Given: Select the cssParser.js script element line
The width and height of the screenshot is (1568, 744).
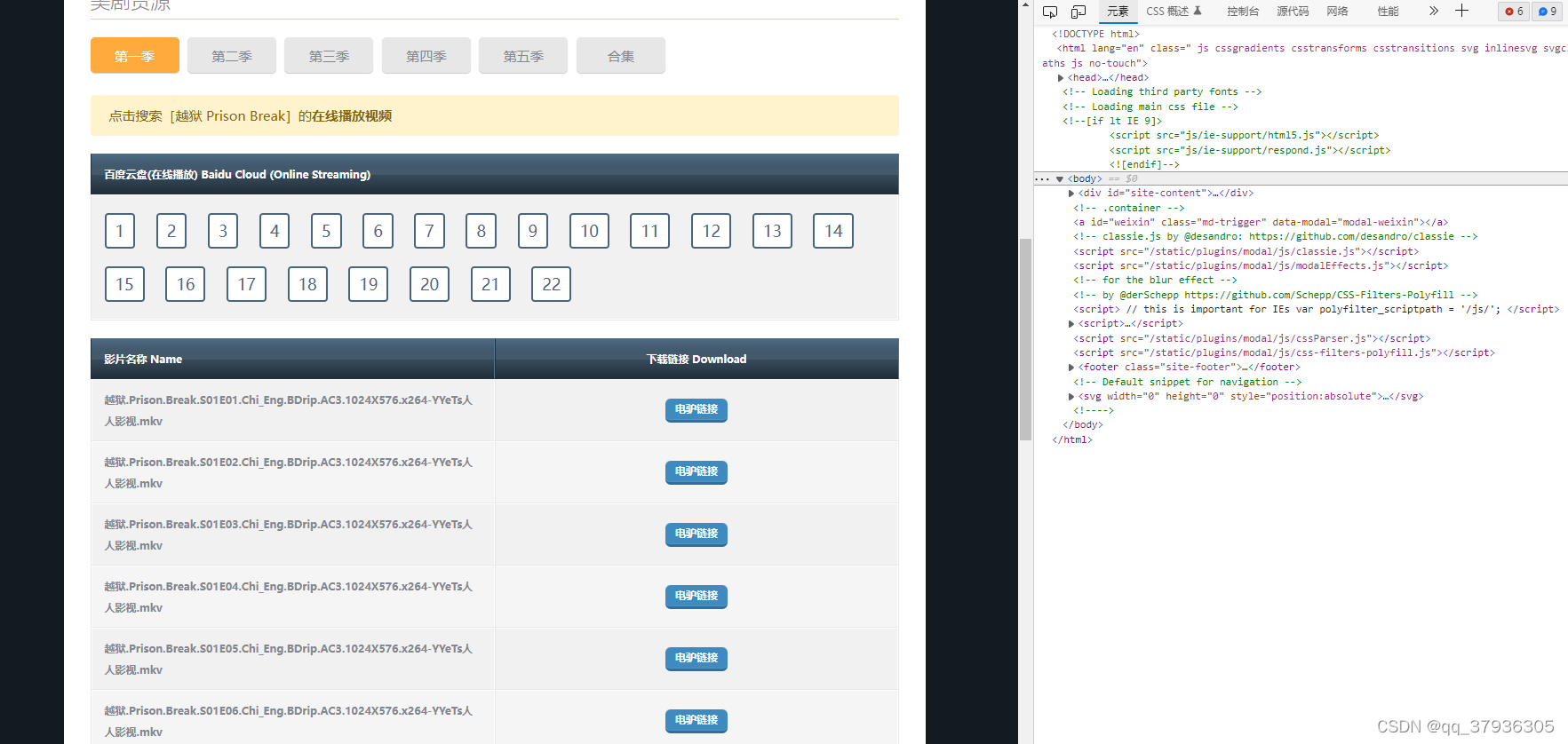Looking at the screenshot, I should tap(1252, 338).
